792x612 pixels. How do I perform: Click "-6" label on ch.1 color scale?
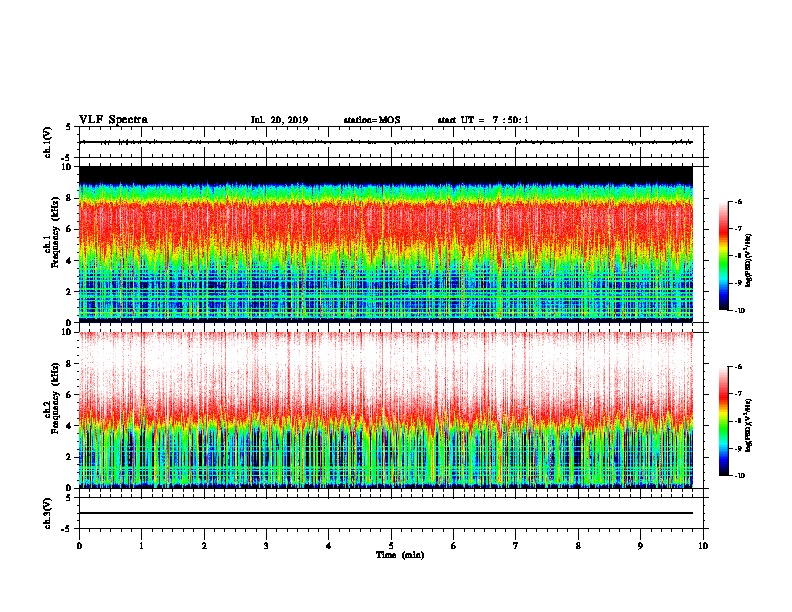tap(738, 201)
